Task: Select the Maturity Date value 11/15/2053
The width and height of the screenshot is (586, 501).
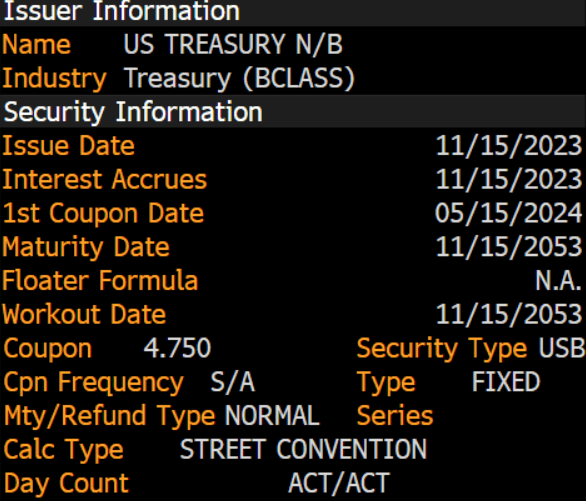Action: click(509, 247)
